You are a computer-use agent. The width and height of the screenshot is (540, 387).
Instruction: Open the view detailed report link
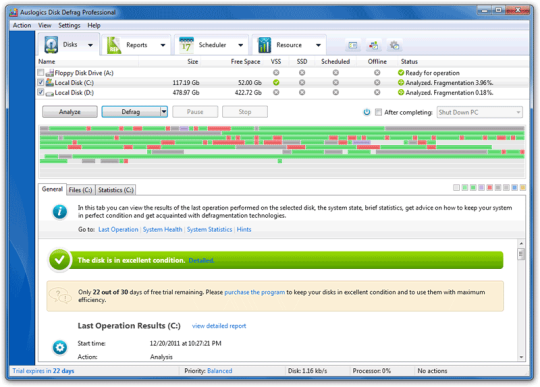(219, 326)
